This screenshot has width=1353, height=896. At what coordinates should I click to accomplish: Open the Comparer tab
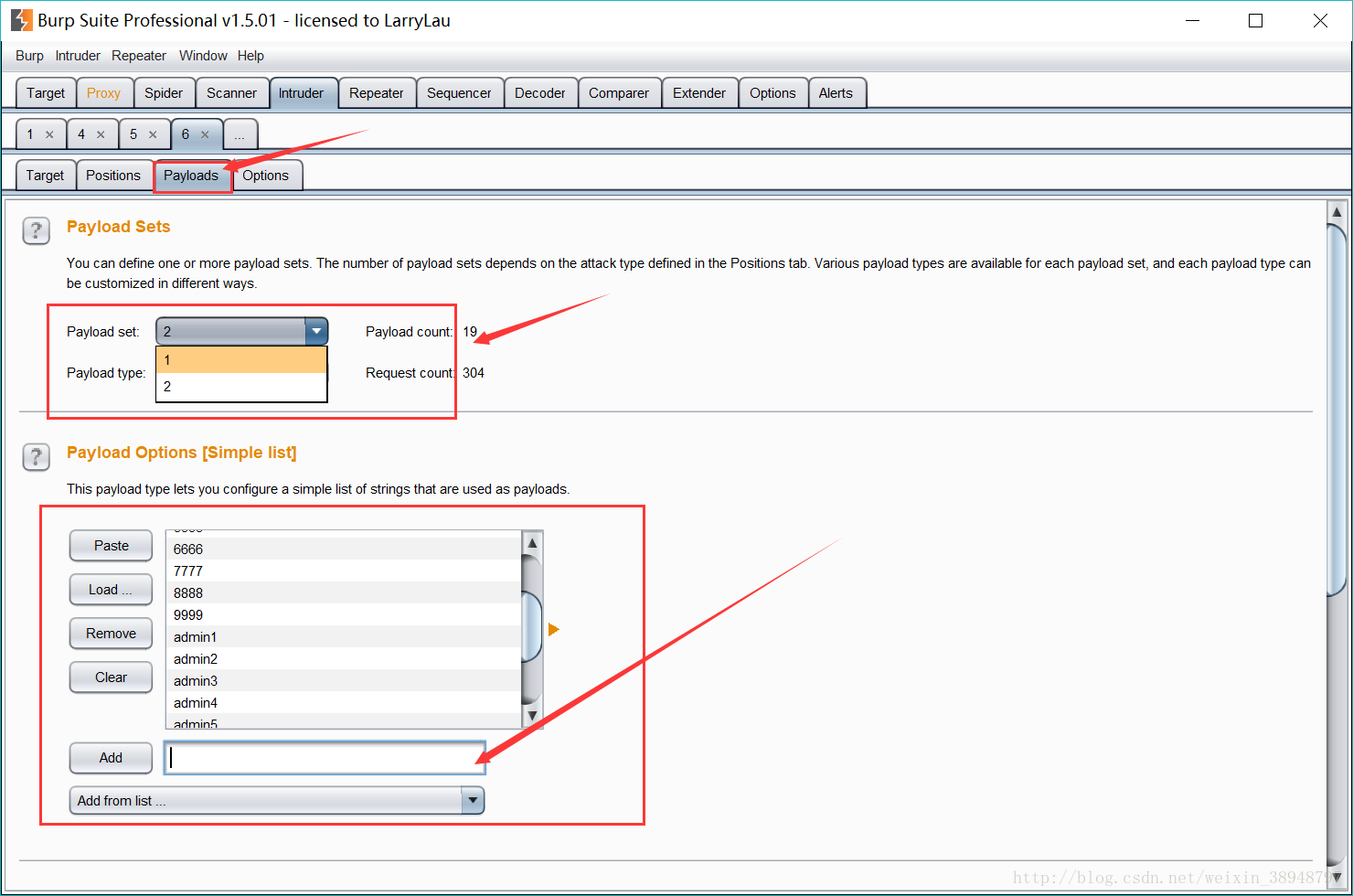point(619,93)
